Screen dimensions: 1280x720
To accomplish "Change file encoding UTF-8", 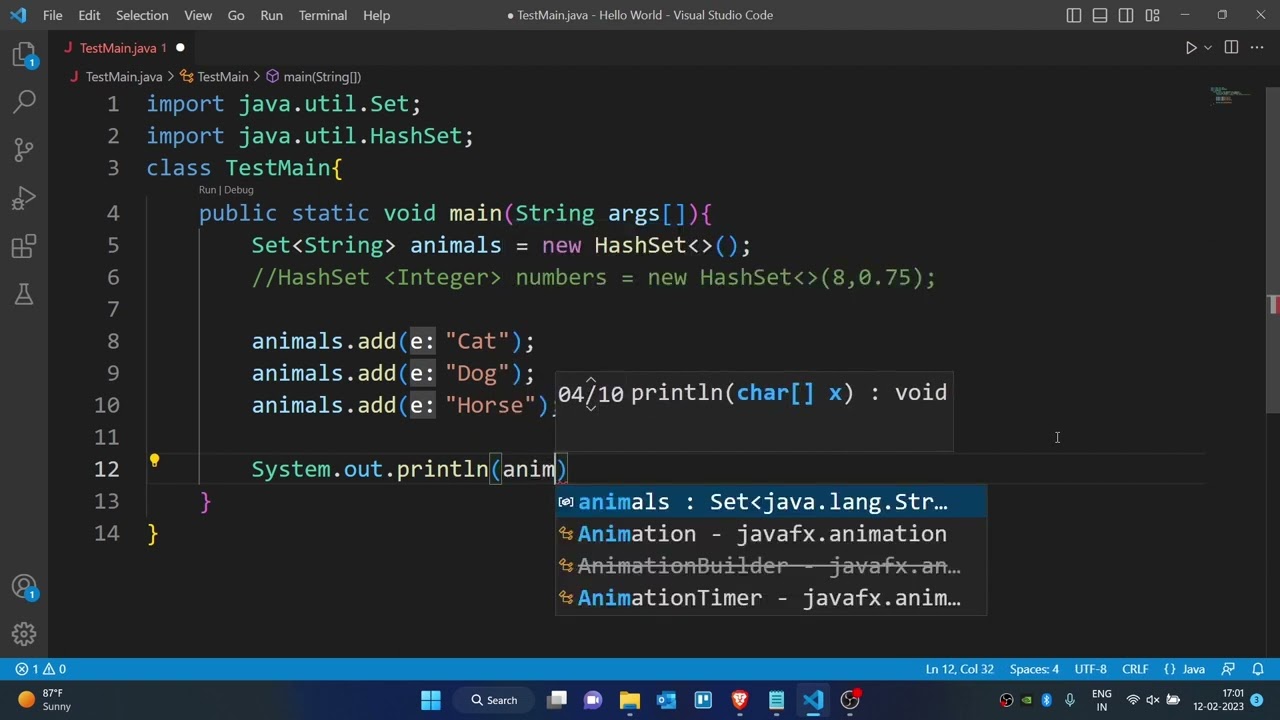I will tap(1091, 669).
